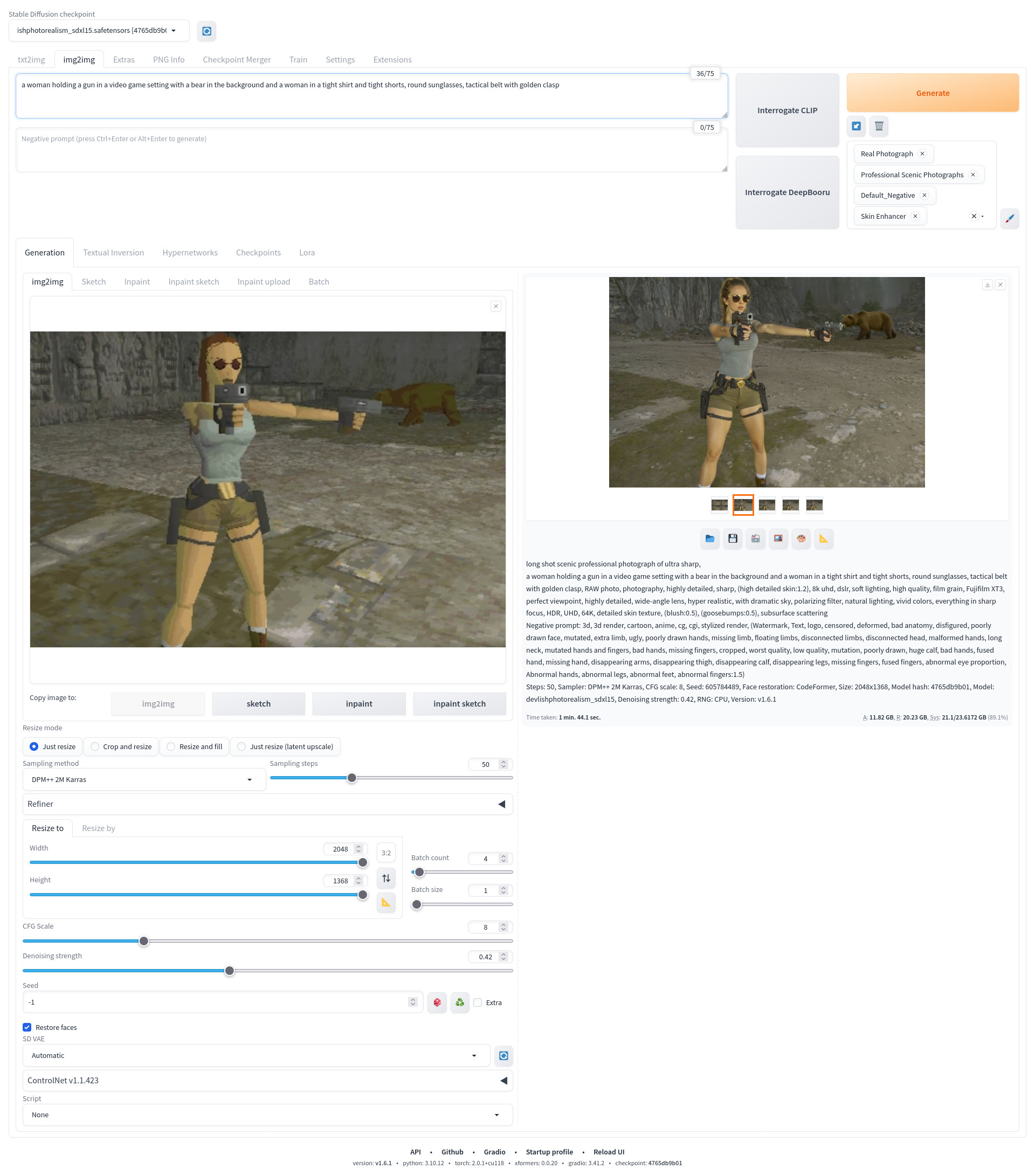Reuse last seed recycle icon
Viewport: 1035px width, 1176px height.
(x=460, y=1002)
